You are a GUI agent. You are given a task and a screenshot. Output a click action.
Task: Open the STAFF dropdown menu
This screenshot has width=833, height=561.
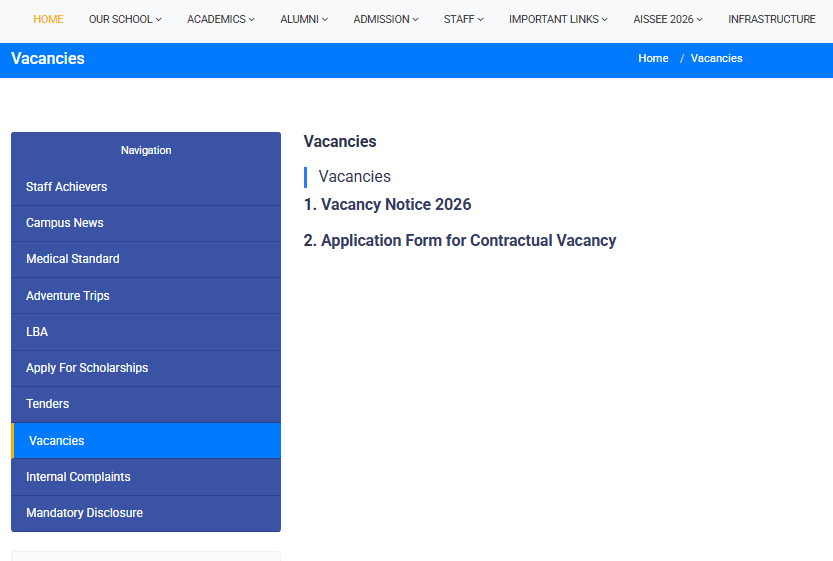pos(463,19)
